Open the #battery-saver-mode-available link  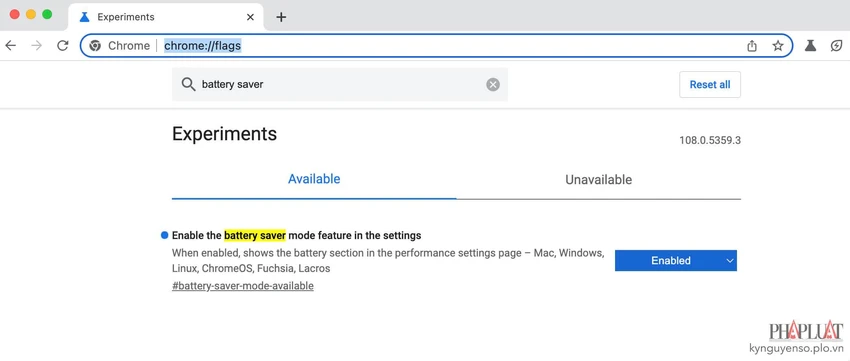(x=243, y=286)
